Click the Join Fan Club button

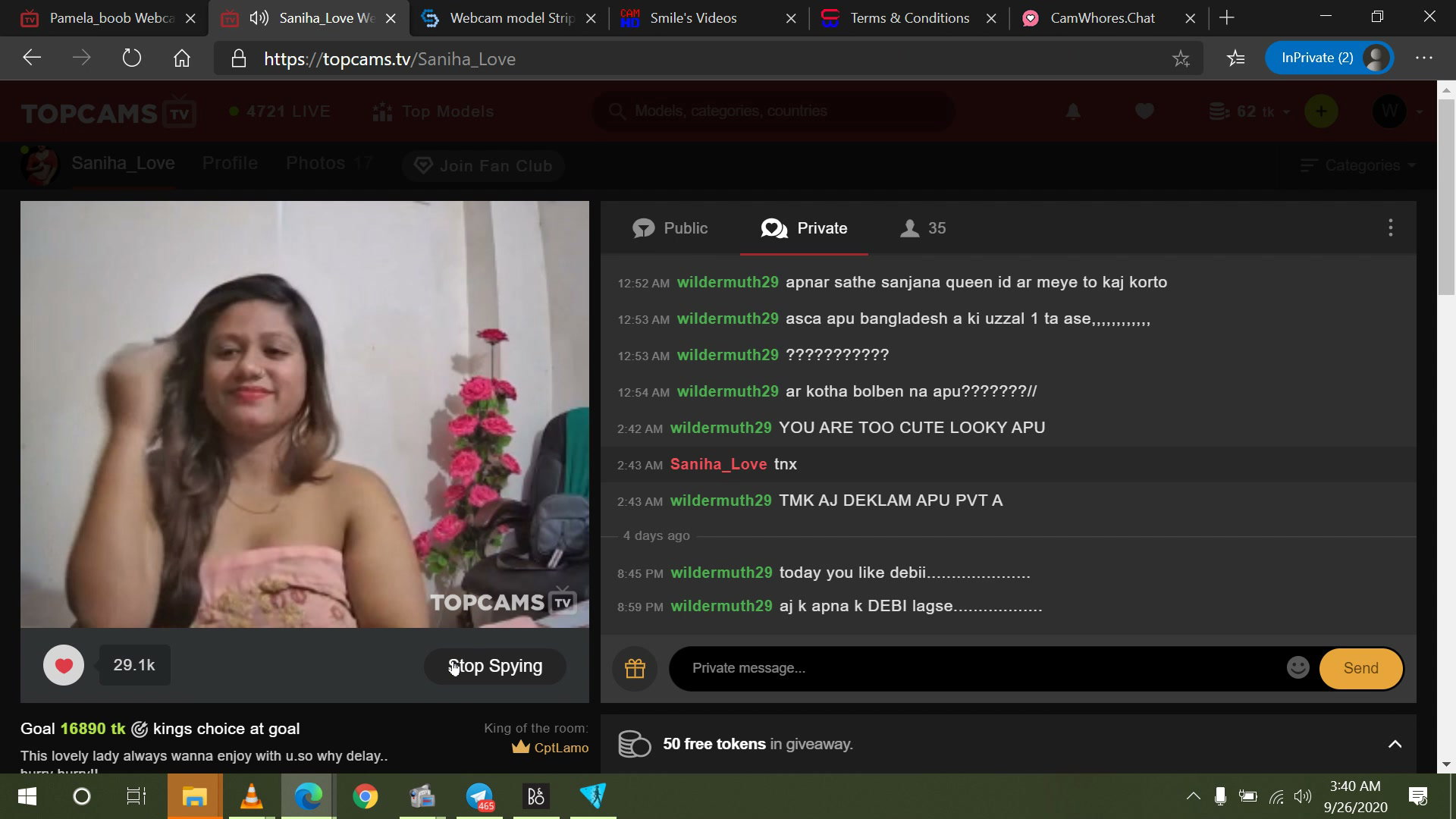pos(483,165)
